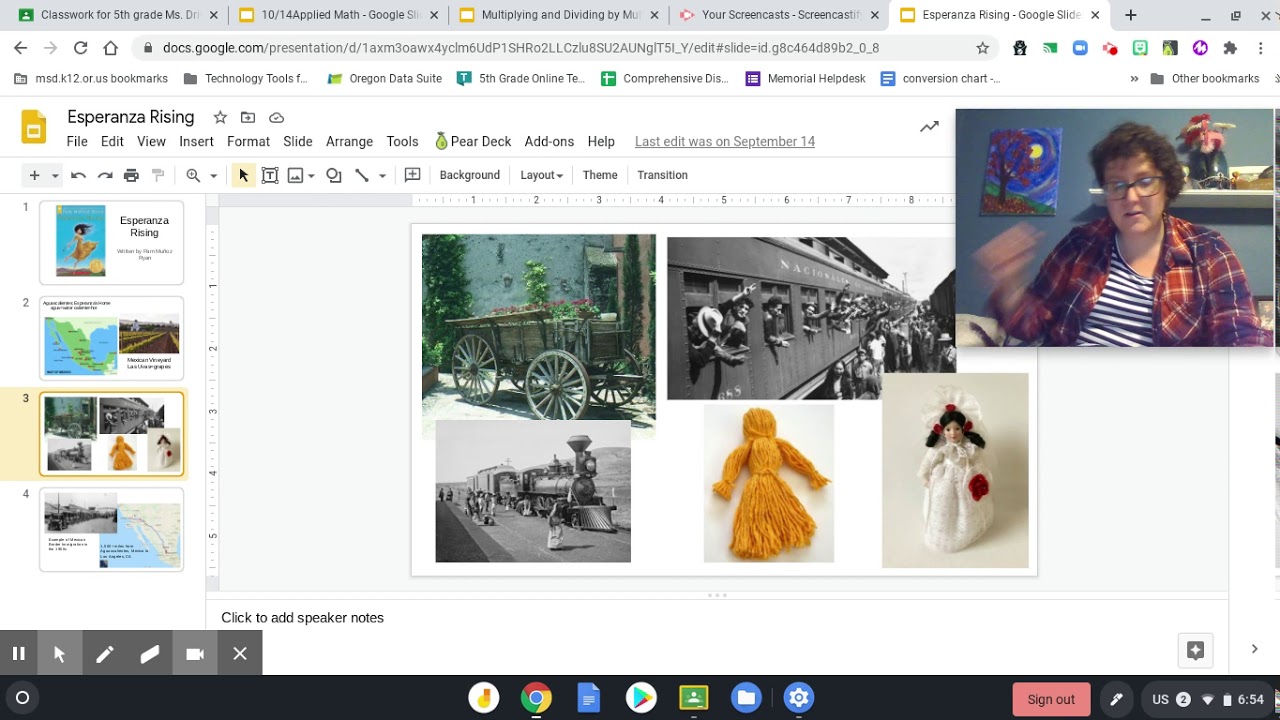Expand the new slide layout arrow
Screen dimensions: 1280x720
click(x=55, y=176)
